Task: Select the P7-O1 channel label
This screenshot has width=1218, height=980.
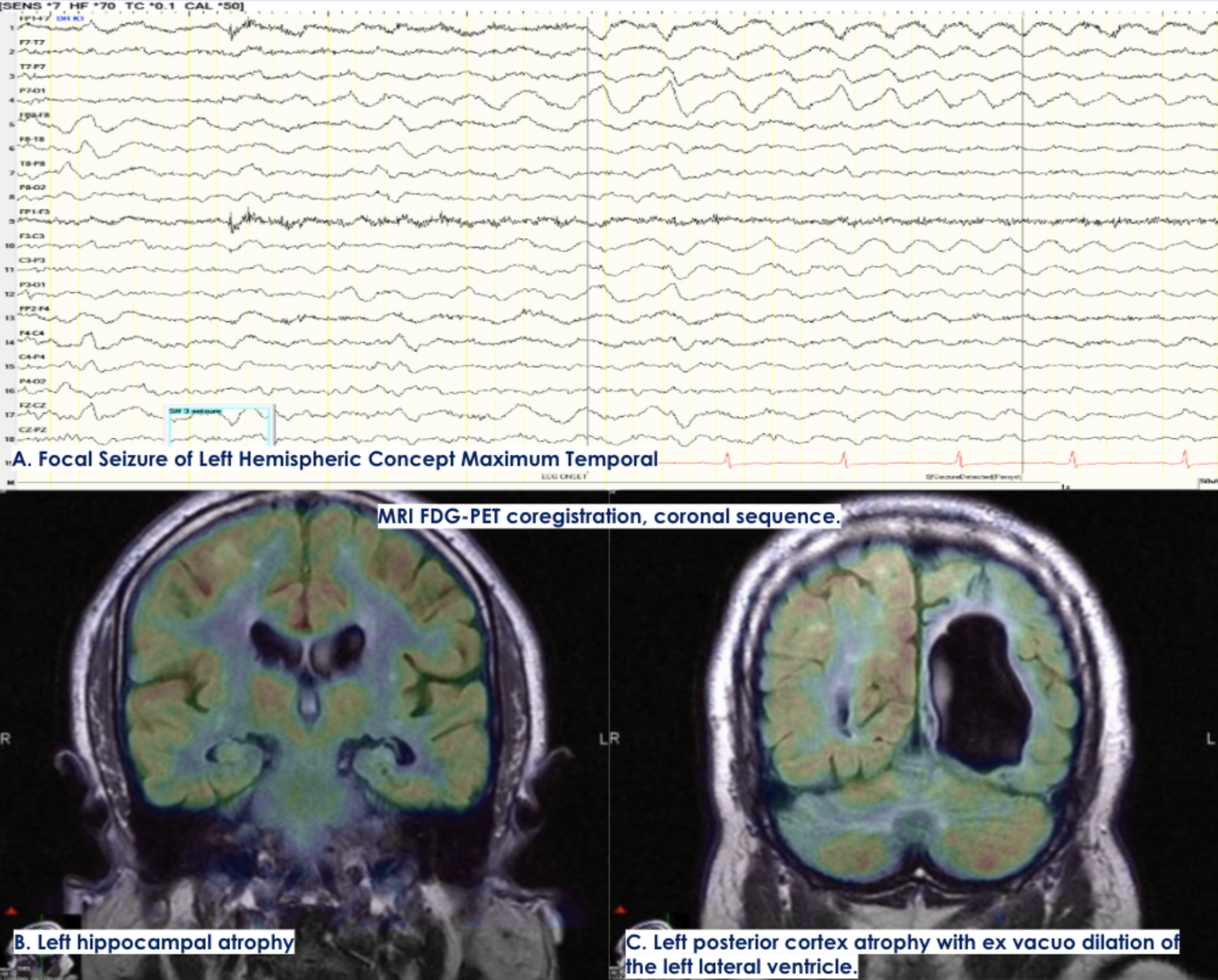Action: [32, 91]
